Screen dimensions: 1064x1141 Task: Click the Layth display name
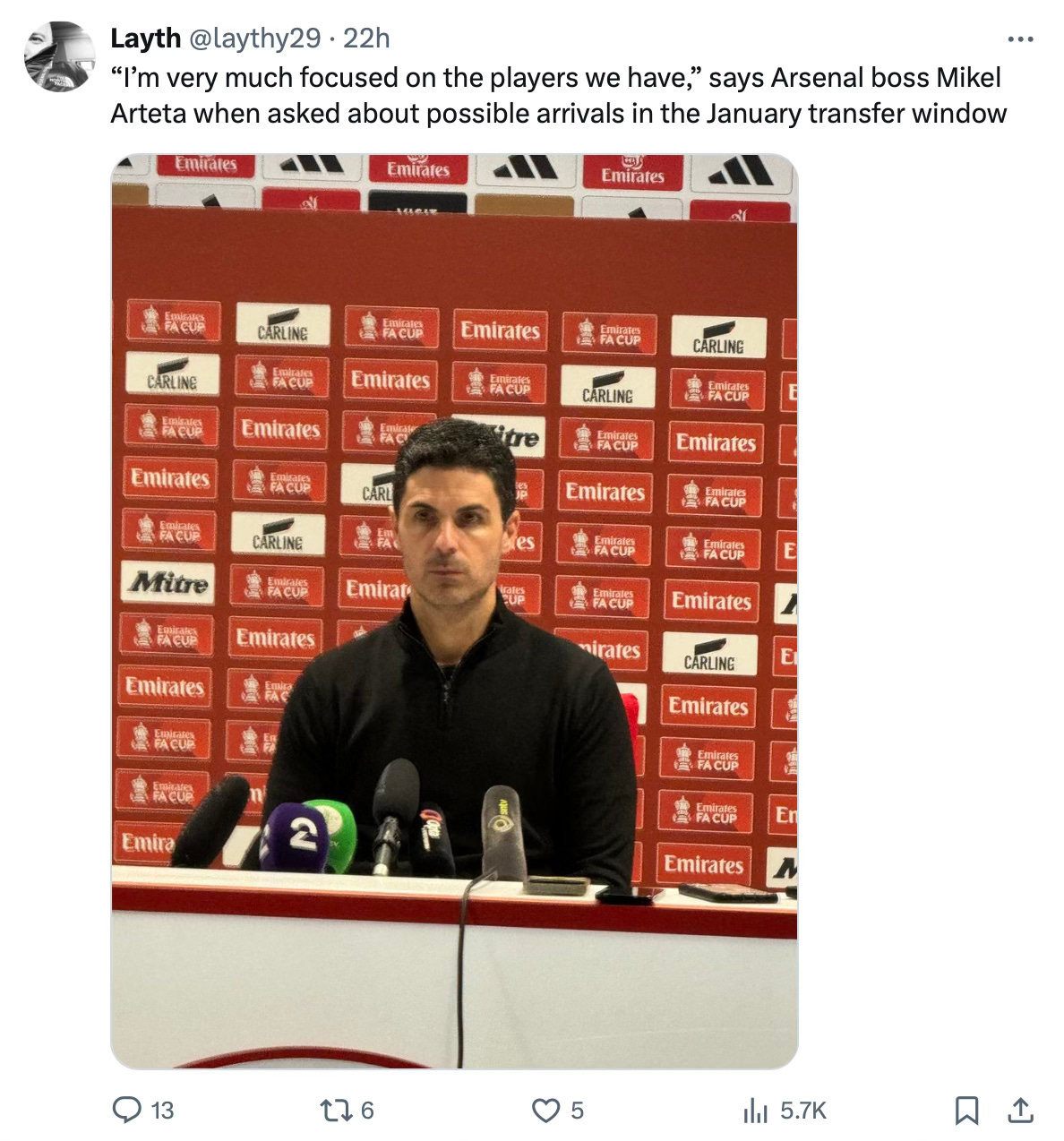(x=144, y=38)
